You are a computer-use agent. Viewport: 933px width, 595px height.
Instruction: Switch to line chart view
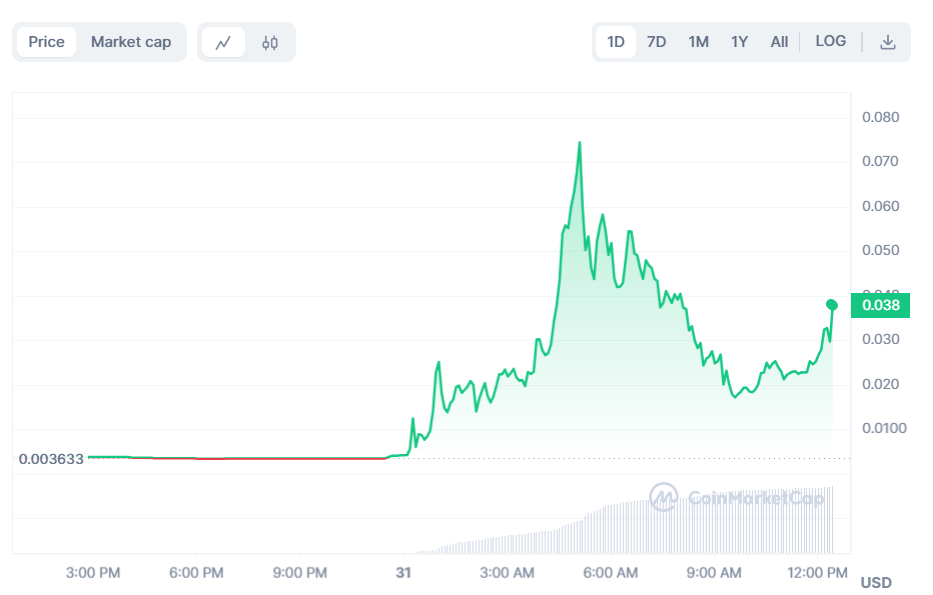pyautogui.click(x=223, y=42)
